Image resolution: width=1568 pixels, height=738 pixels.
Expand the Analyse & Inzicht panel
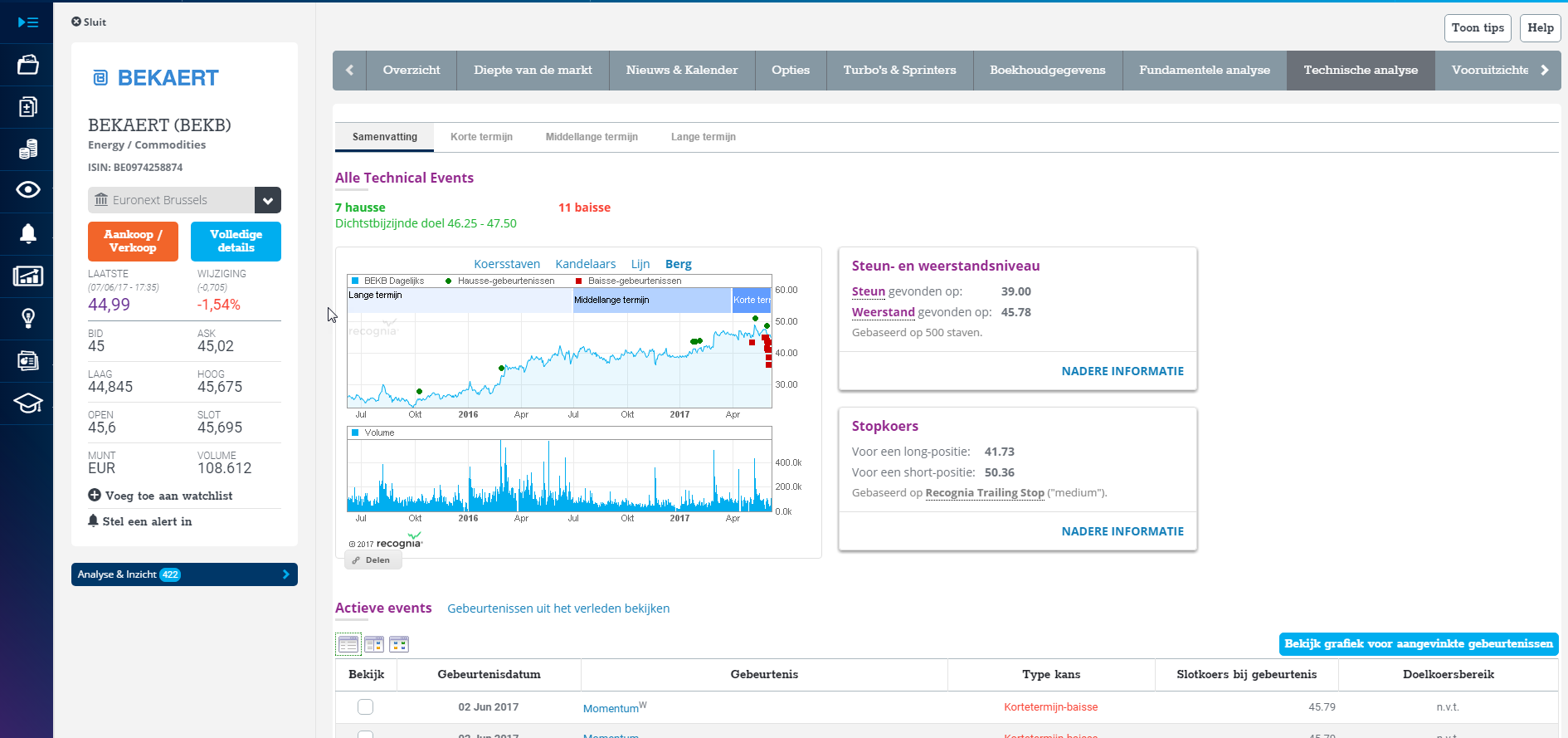[x=184, y=574]
